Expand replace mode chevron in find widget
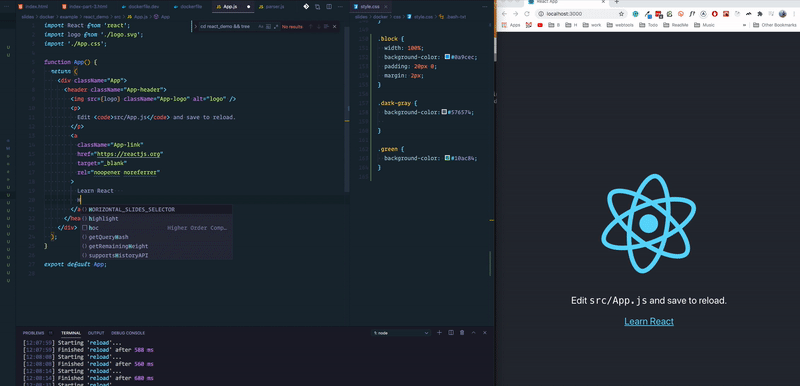Viewport: 800px width, 386px height. [196, 27]
